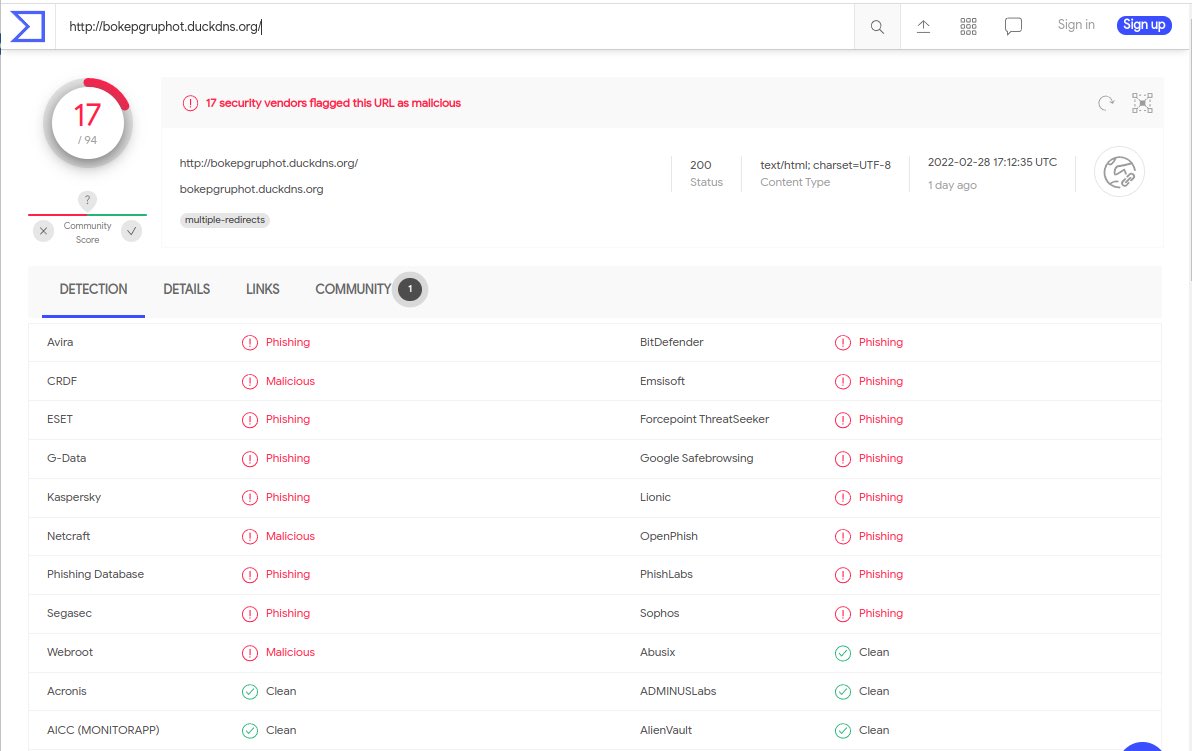Click the clean checkmark icon for Abusix
The width and height of the screenshot is (1192, 751).
pyautogui.click(x=842, y=653)
